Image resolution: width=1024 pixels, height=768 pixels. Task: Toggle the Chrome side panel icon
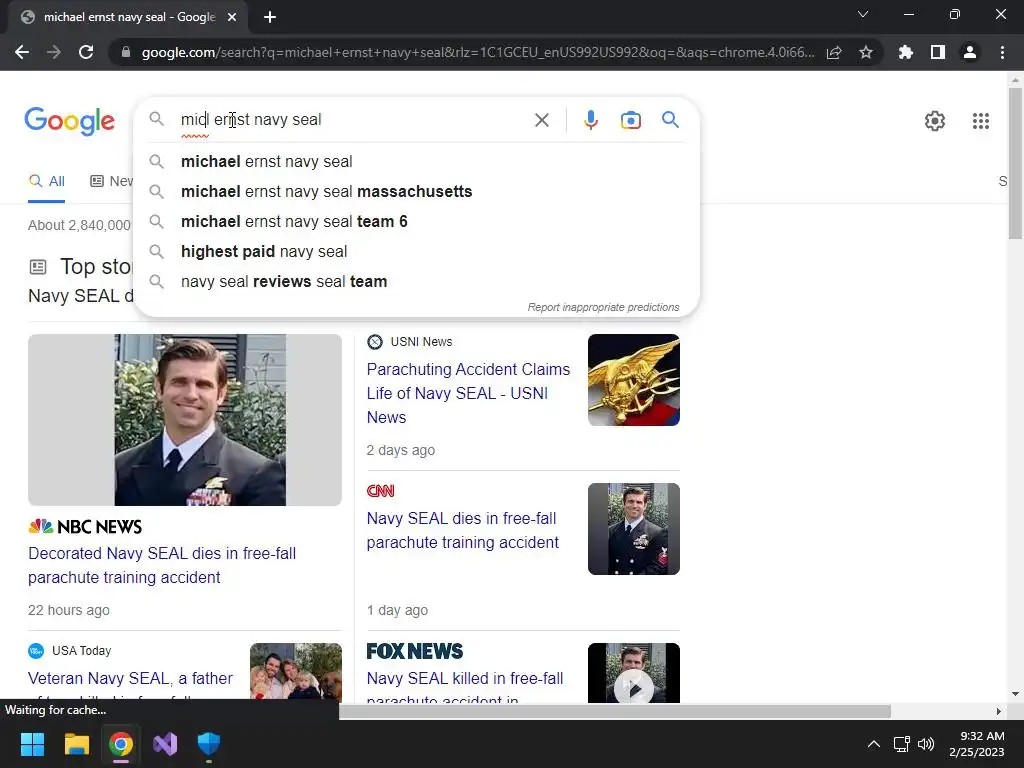[938, 52]
